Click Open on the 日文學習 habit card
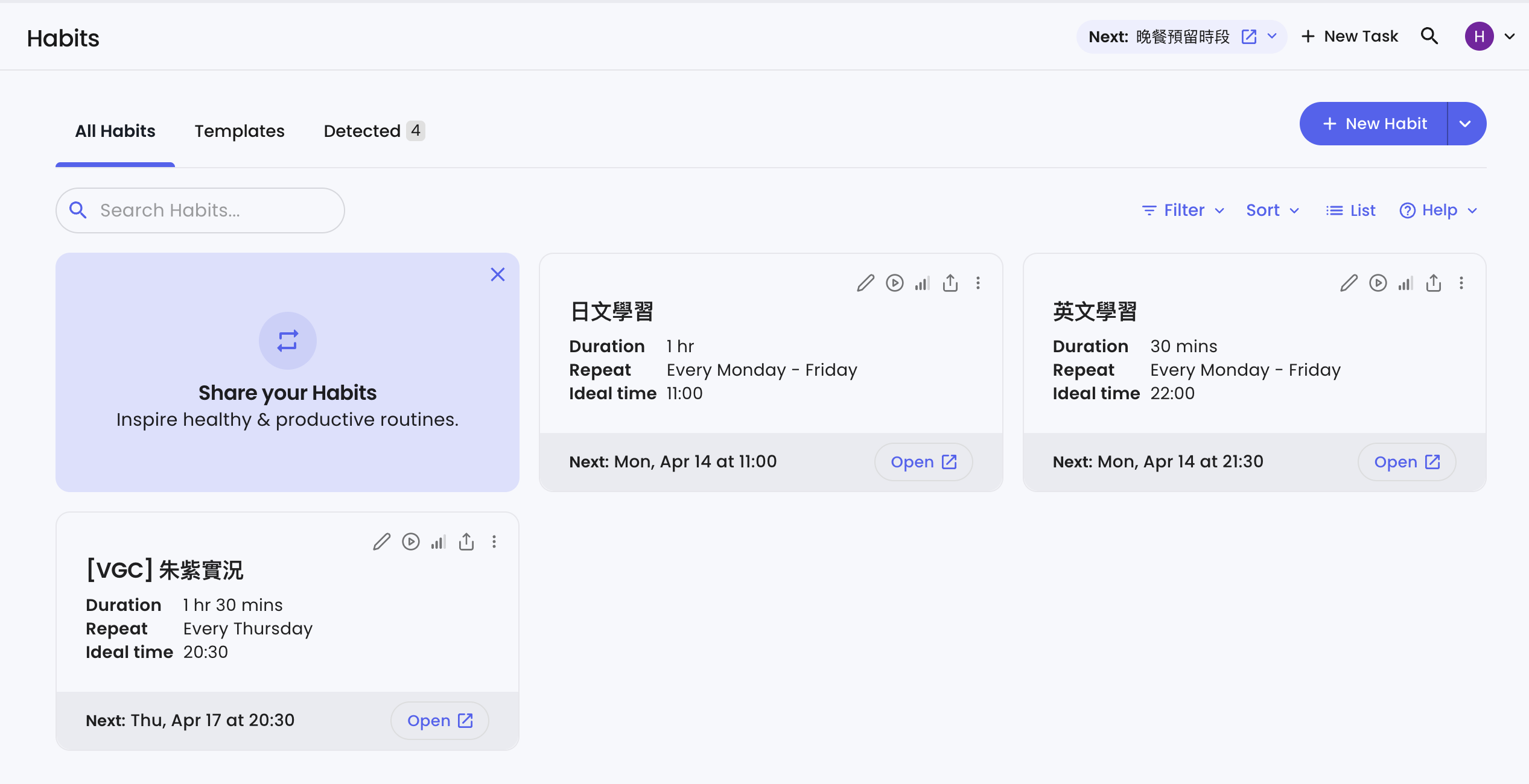This screenshot has height=784, width=1529. coord(923,462)
